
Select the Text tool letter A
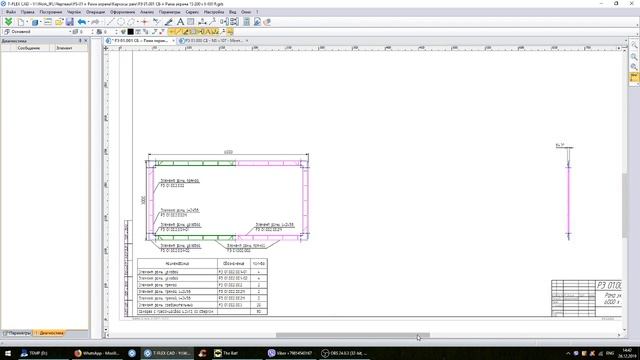click(180, 22)
